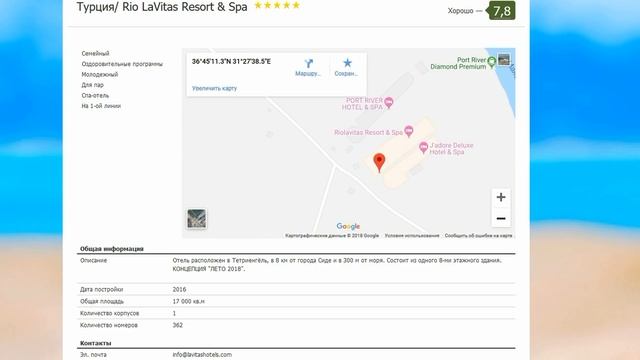Viewport: 640px width, 360px height.
Task: Click 'Эл. почта' row label
Action: pos(93,355)
